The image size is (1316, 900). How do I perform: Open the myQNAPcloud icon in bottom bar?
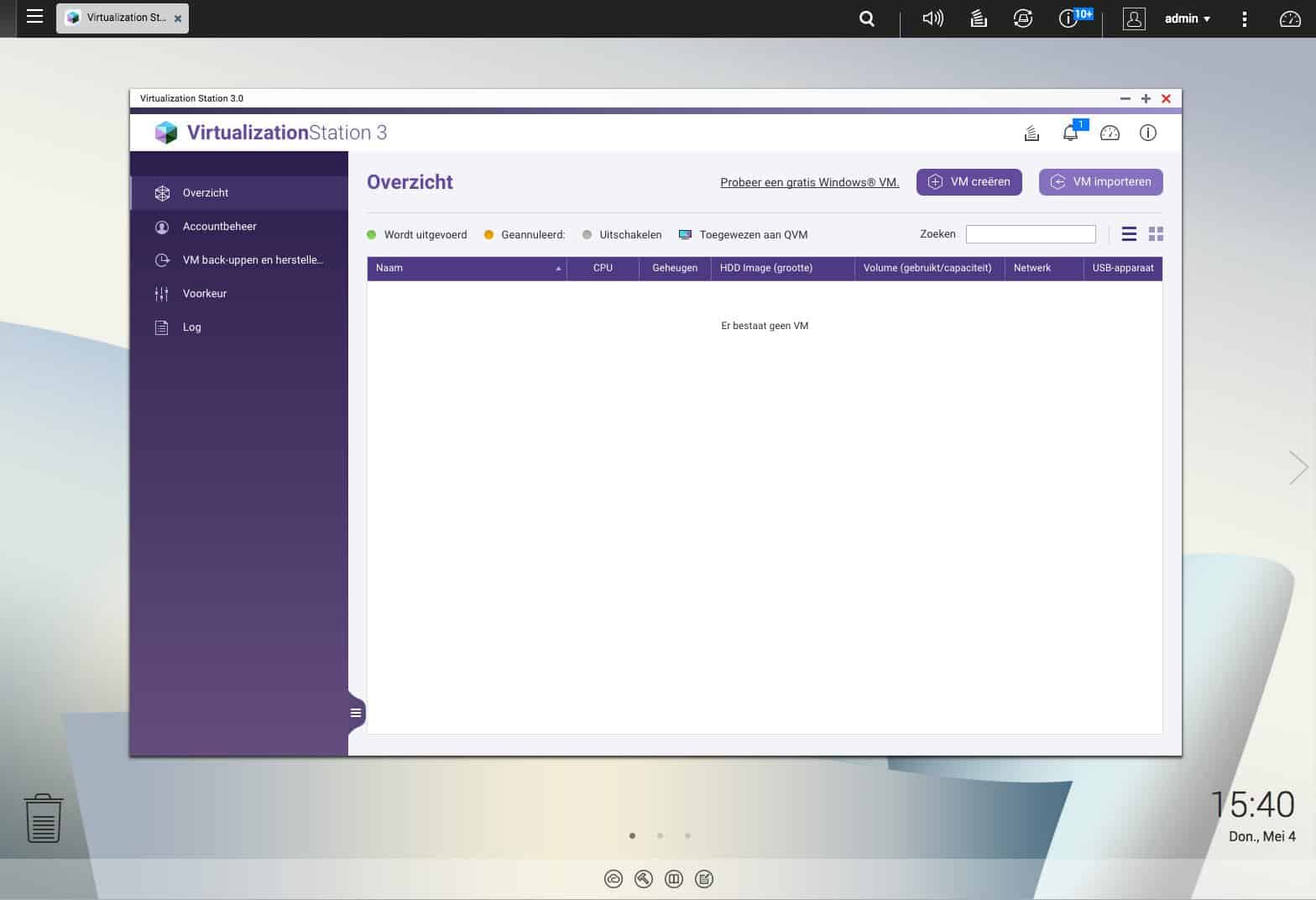tap(614, 879)
